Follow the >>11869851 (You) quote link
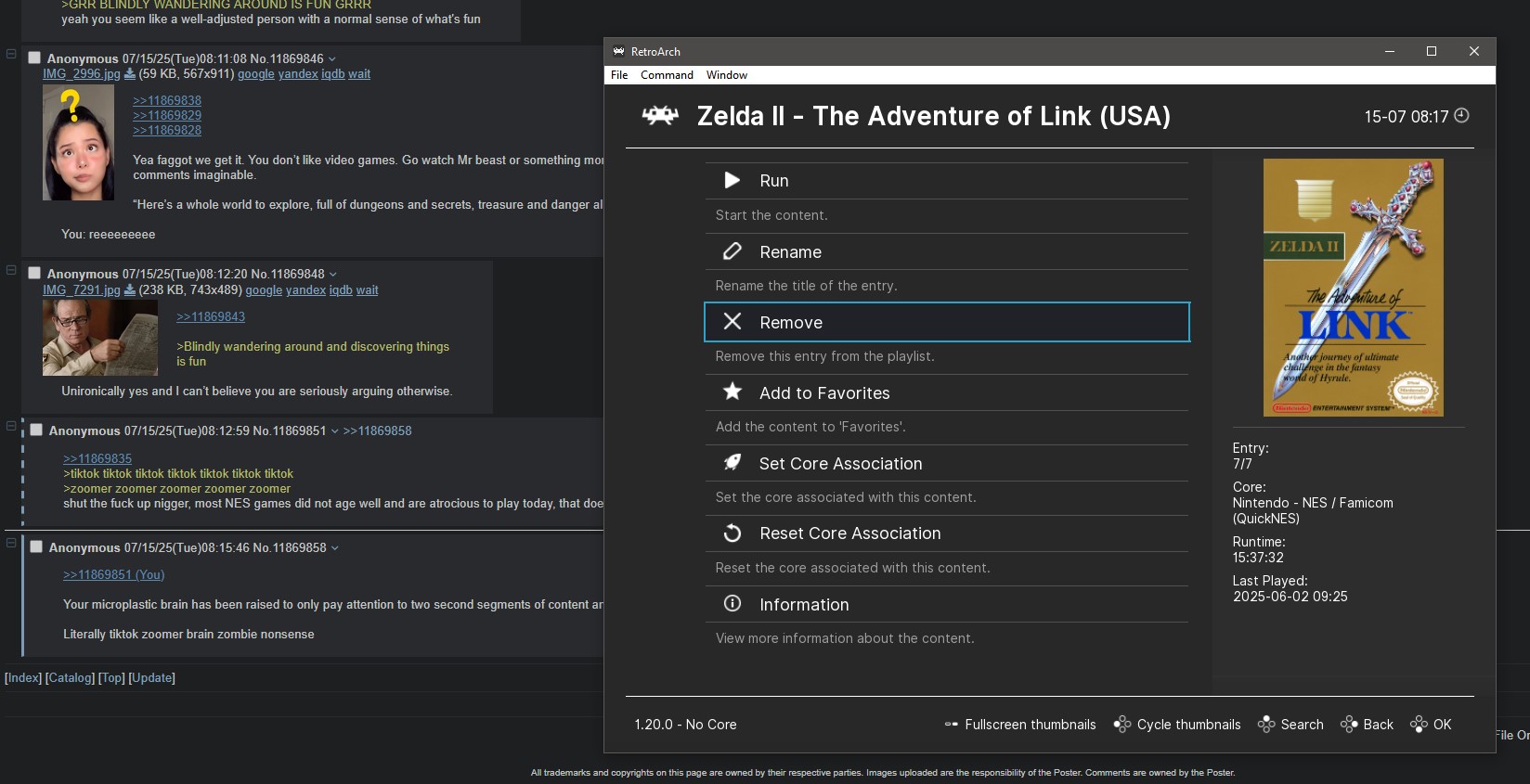Viewport: 1530px width, 784px height. [114, 574]
